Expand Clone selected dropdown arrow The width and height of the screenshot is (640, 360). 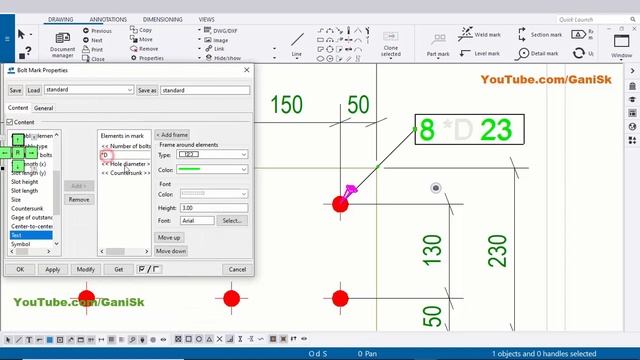coord(391,59)
